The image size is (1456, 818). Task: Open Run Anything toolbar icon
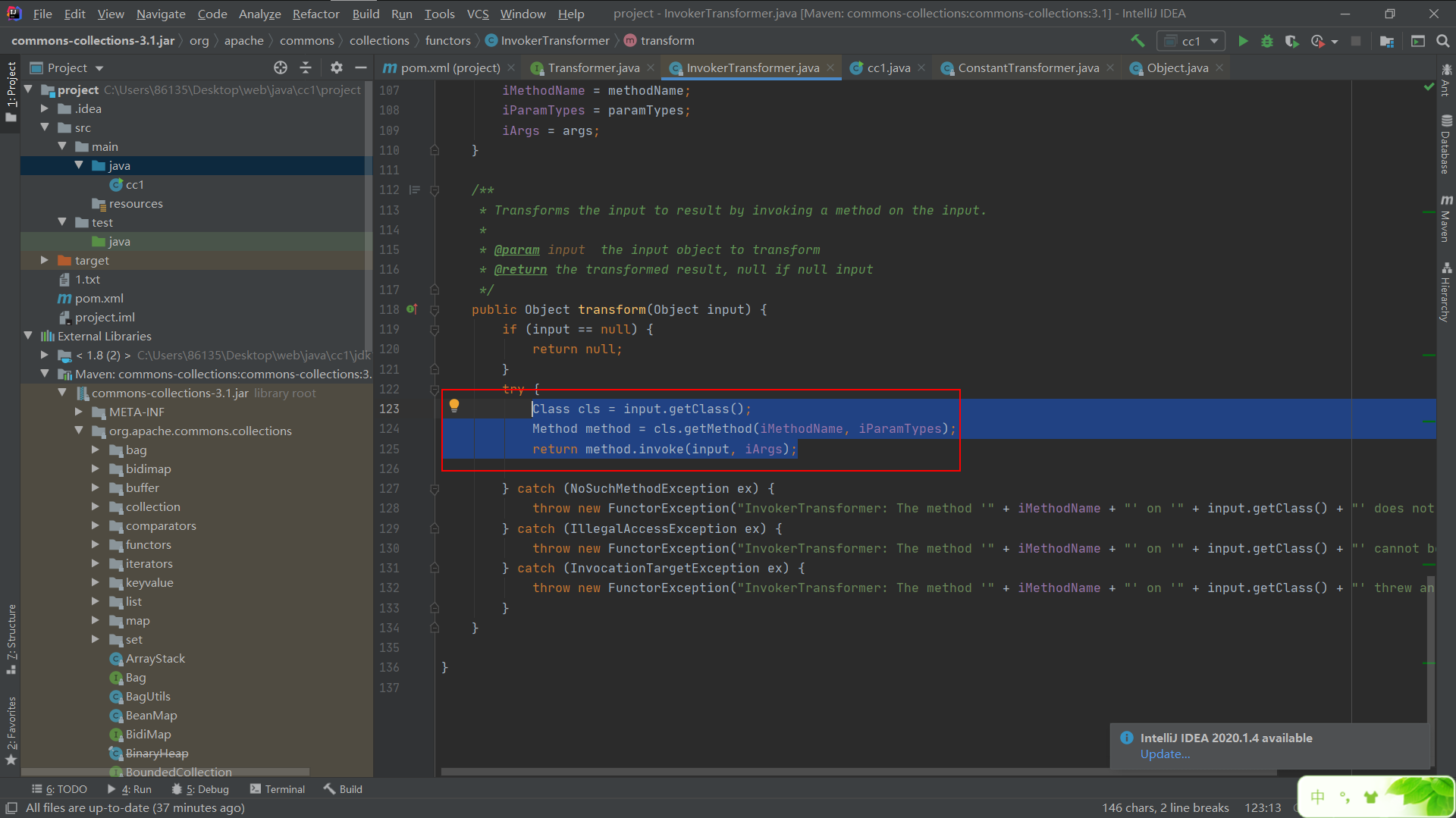pos(1418,41)
